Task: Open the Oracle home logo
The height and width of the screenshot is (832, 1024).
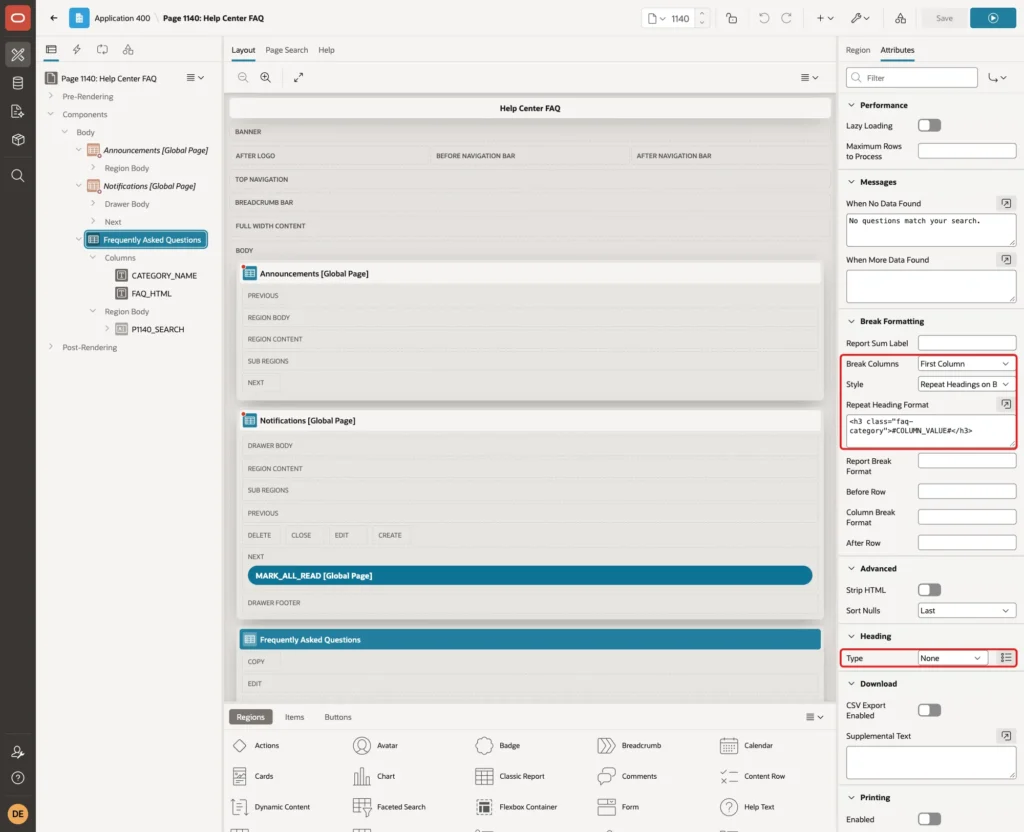Action: coord(18,18)
